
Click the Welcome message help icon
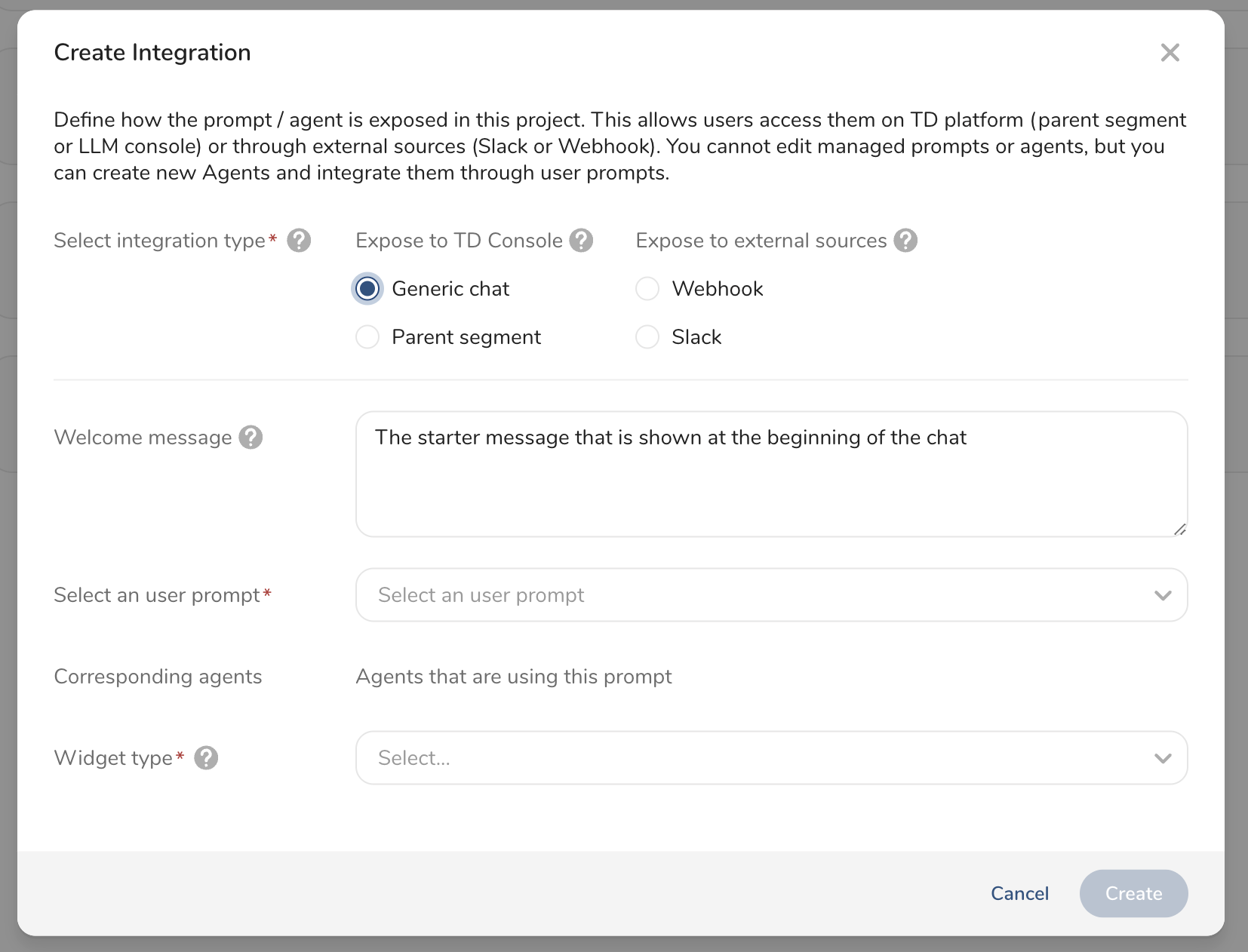(x=251, y=438)
